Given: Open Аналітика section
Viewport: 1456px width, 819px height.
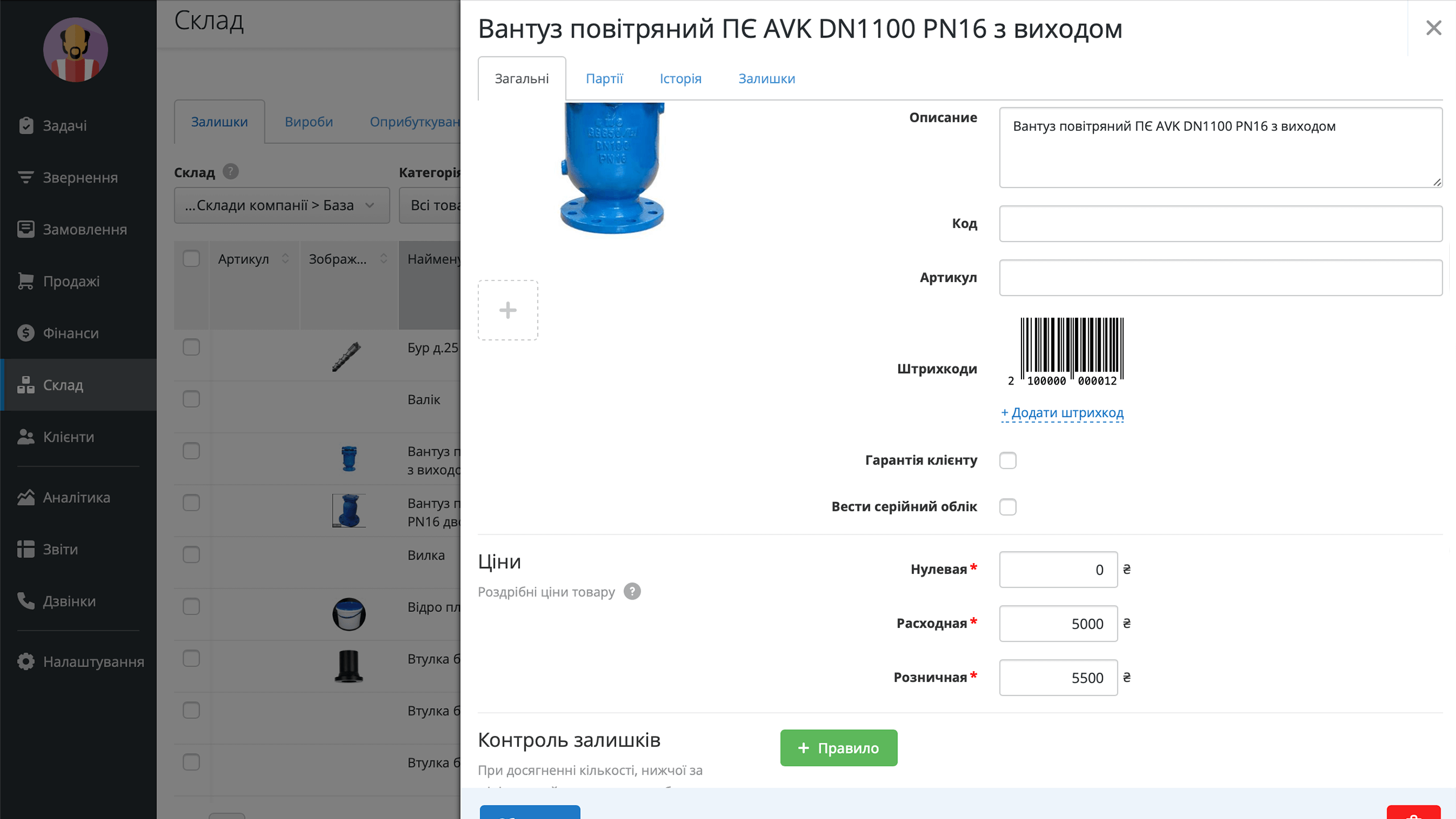Looking at the screenshot, I should pyautogui.click(x=78, y=497).
